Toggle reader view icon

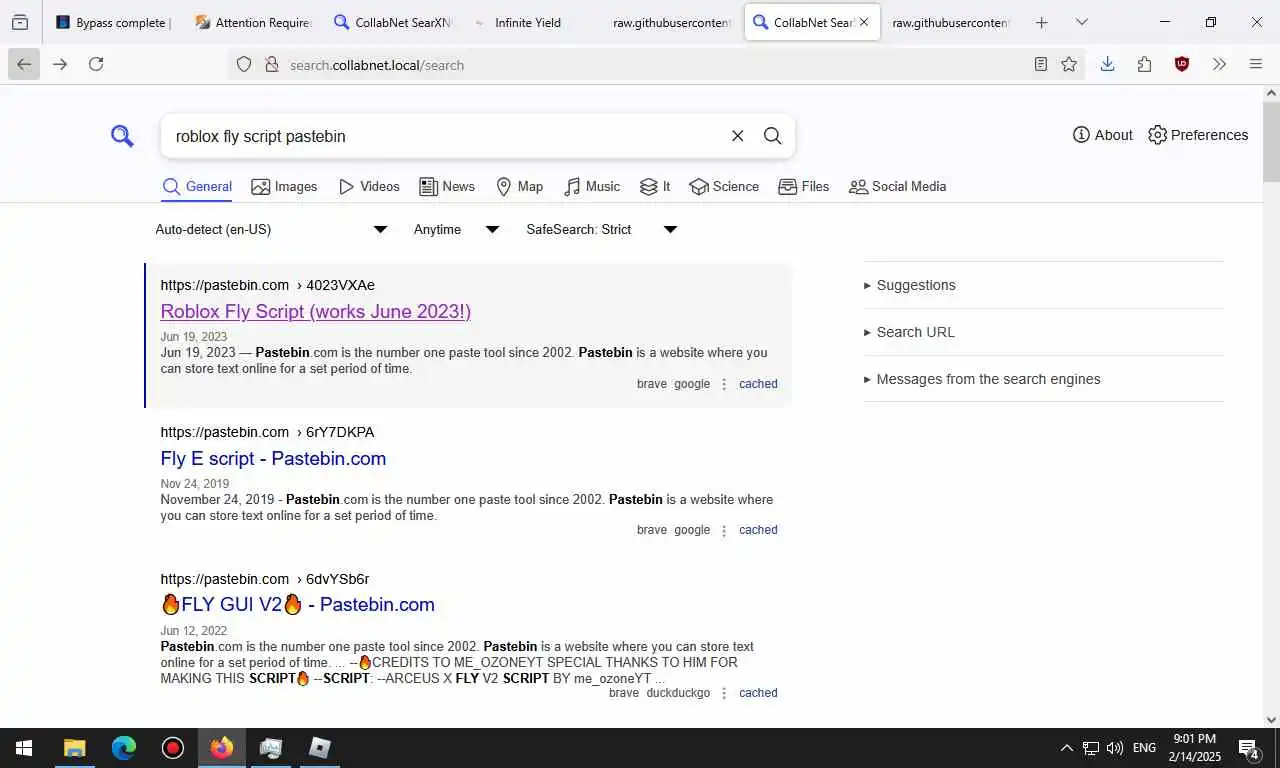click(x=1041, y=64)
